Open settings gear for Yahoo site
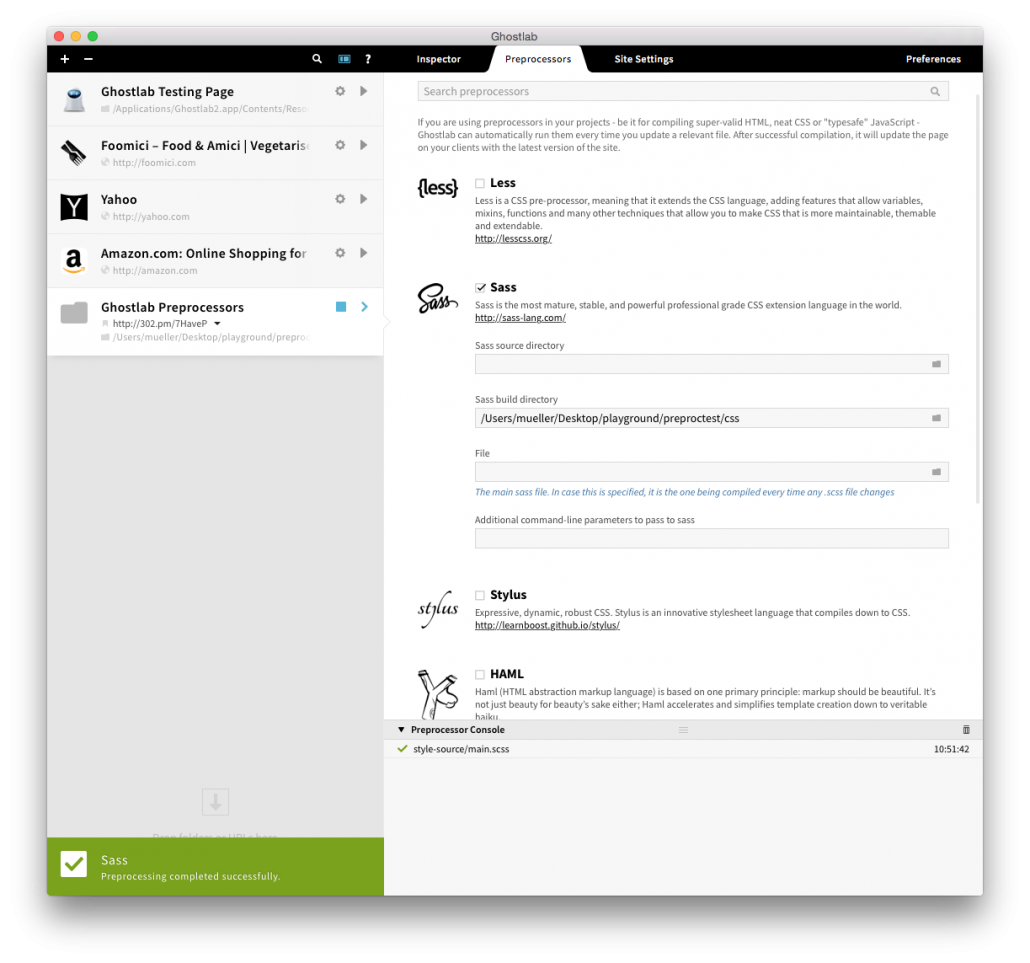 click(x=340, y=199)
